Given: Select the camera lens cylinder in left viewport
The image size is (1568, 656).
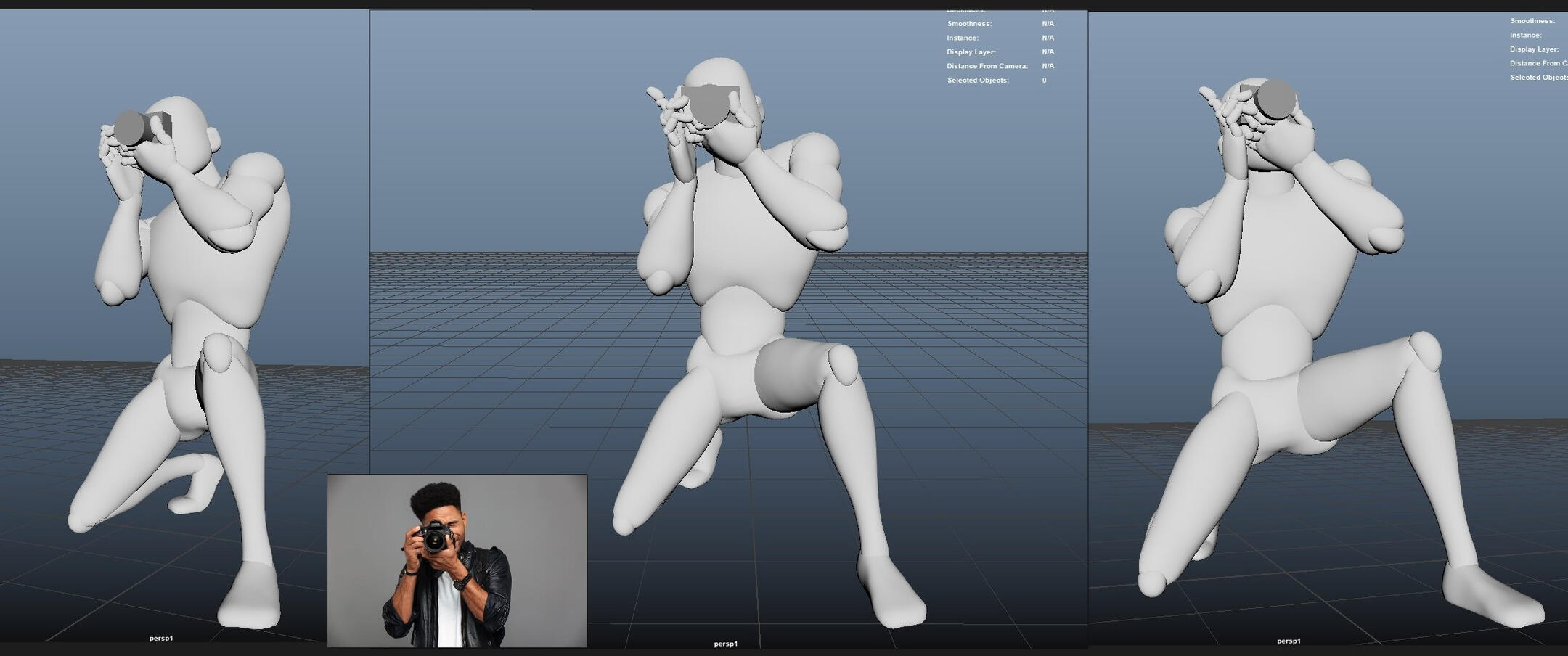Looking at the screenshot, I should 131,128.
